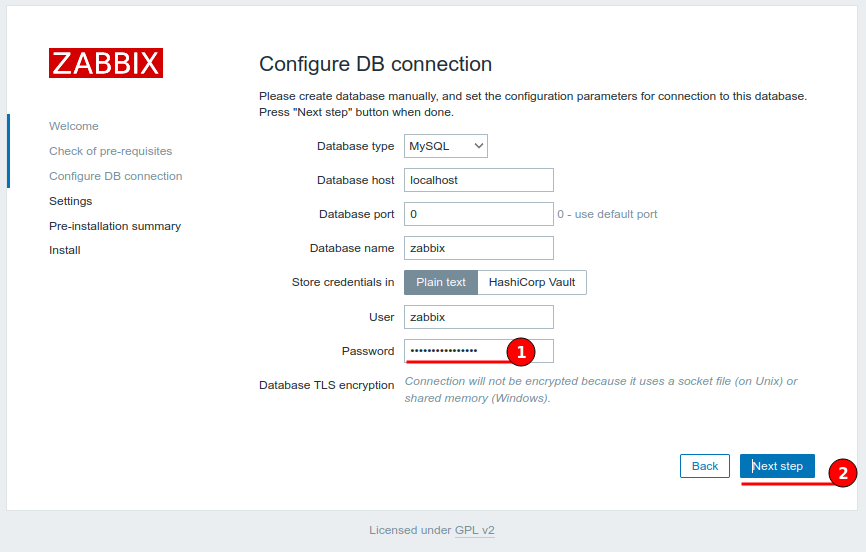866x552 pixels.
Task: Click the Database host field
Action: [x=478, y=180]
